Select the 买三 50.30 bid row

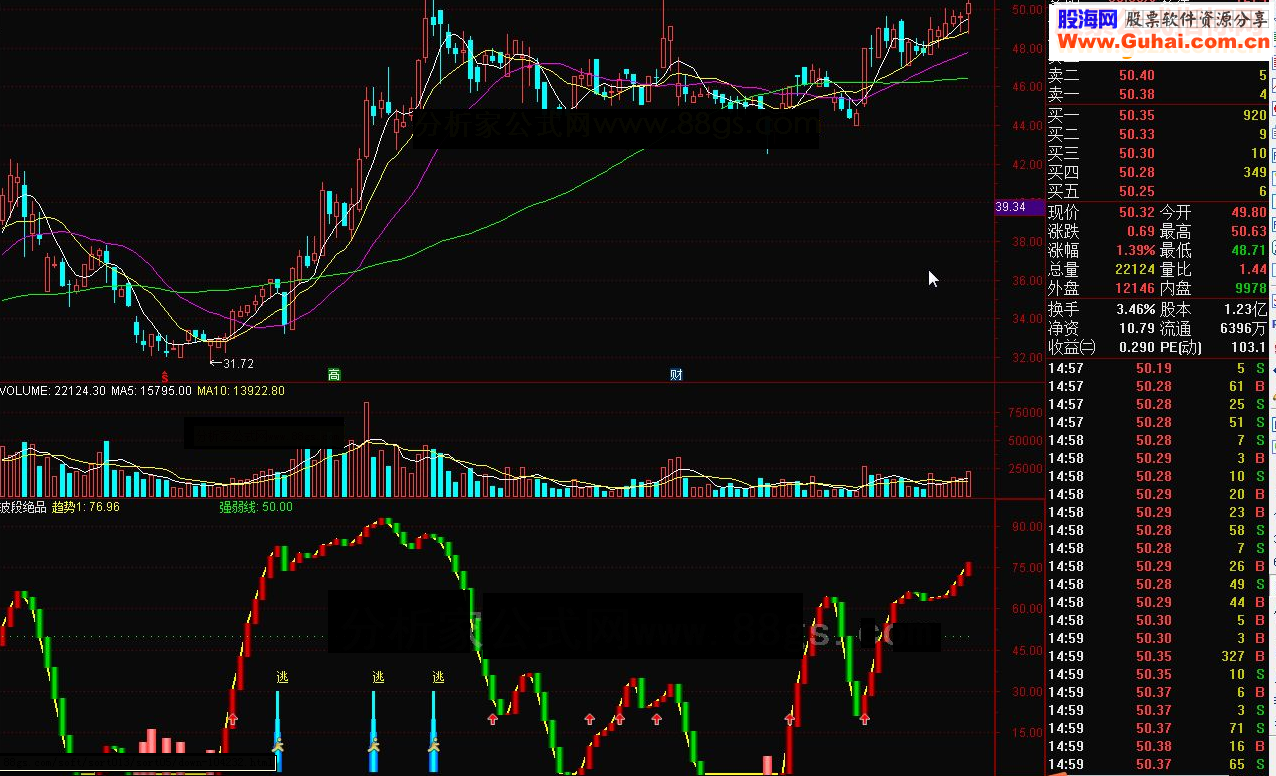pyautogui.click(x=1157, y=153)
